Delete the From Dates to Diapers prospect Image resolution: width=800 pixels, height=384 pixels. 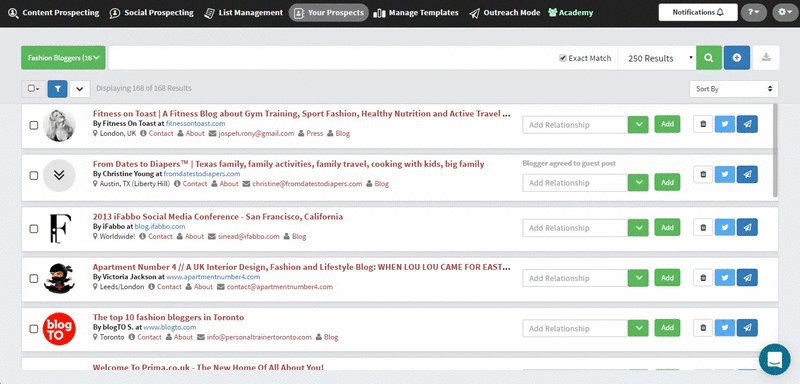click(703, 174)
